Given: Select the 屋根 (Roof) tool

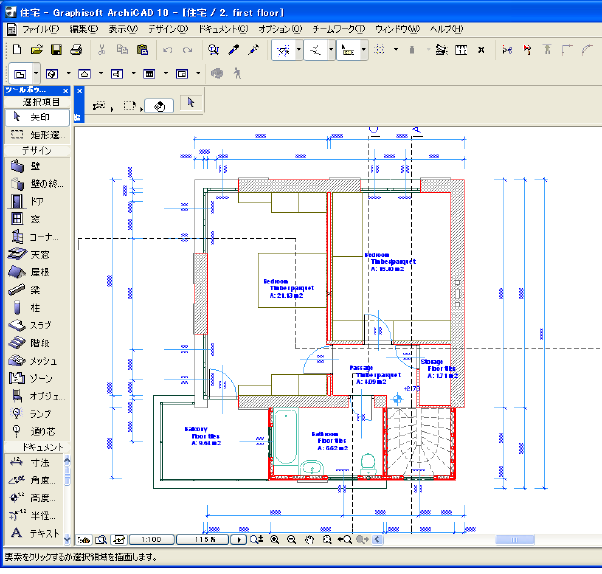Looking at the screenshot, I should 35,271.
